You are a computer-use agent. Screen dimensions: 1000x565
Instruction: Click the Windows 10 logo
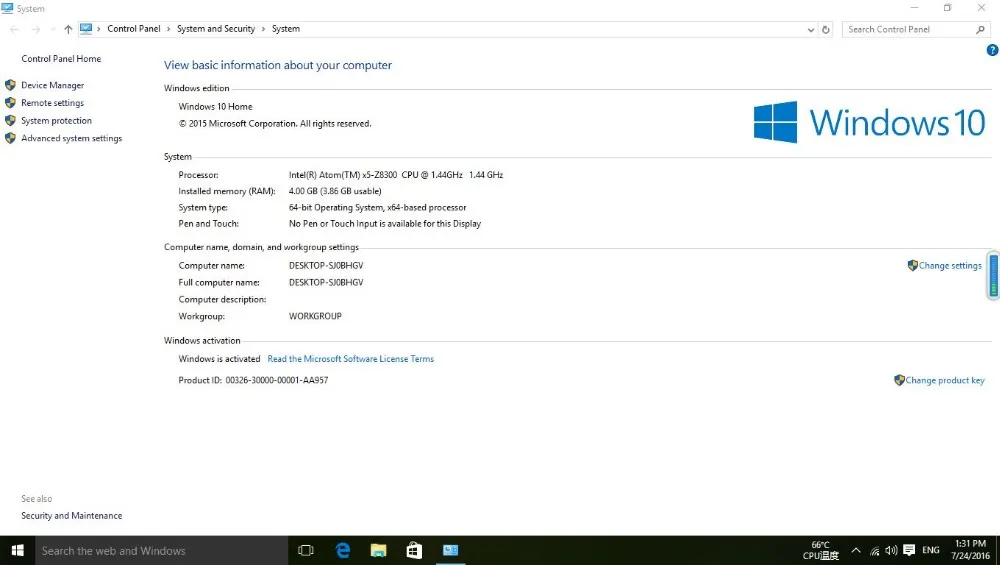point(870,122)
